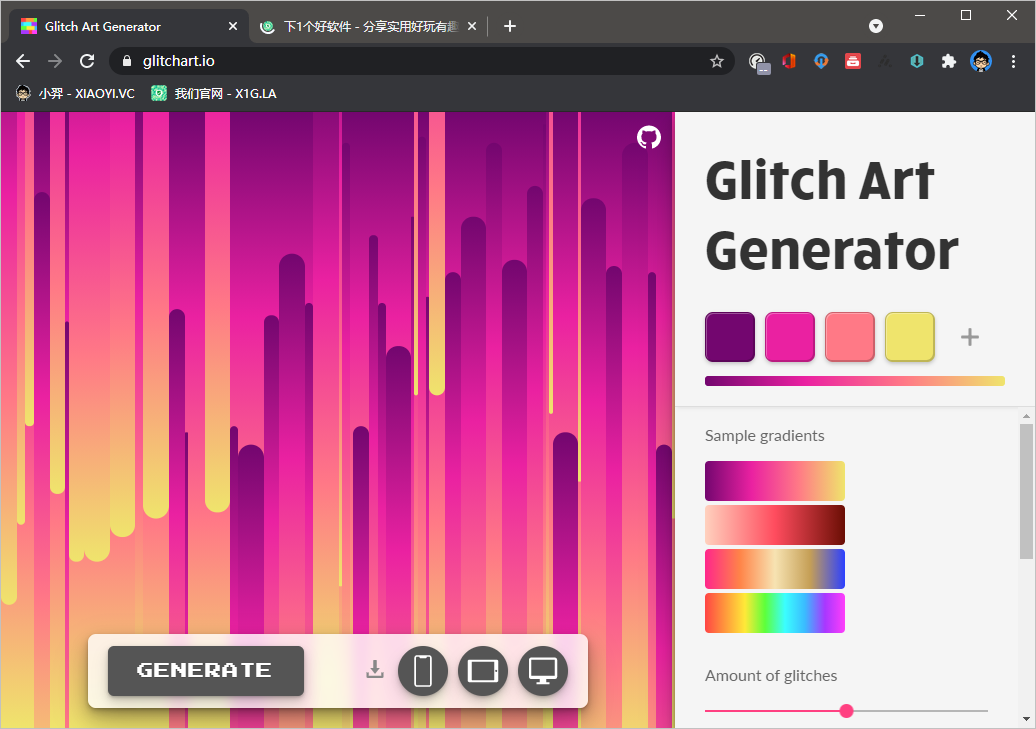Click the glitchart.io address bar
Image resolution: width=1036 pixels, height=729 pixels.
(420, 61)
